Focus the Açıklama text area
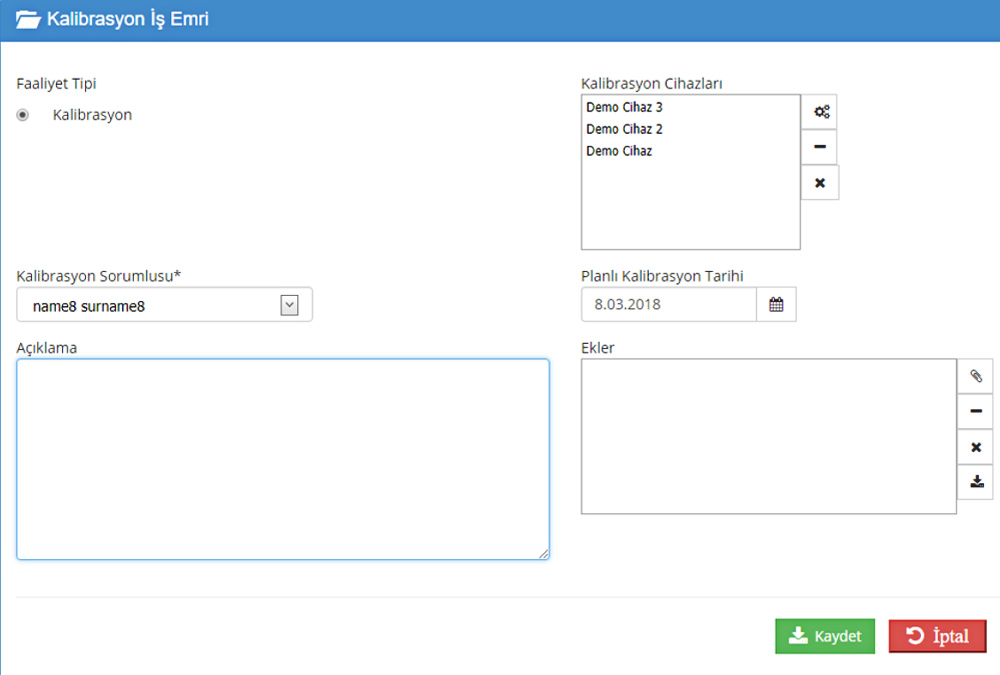Image resolution: width=1000 pixels, height=675 pixels. 282,458
